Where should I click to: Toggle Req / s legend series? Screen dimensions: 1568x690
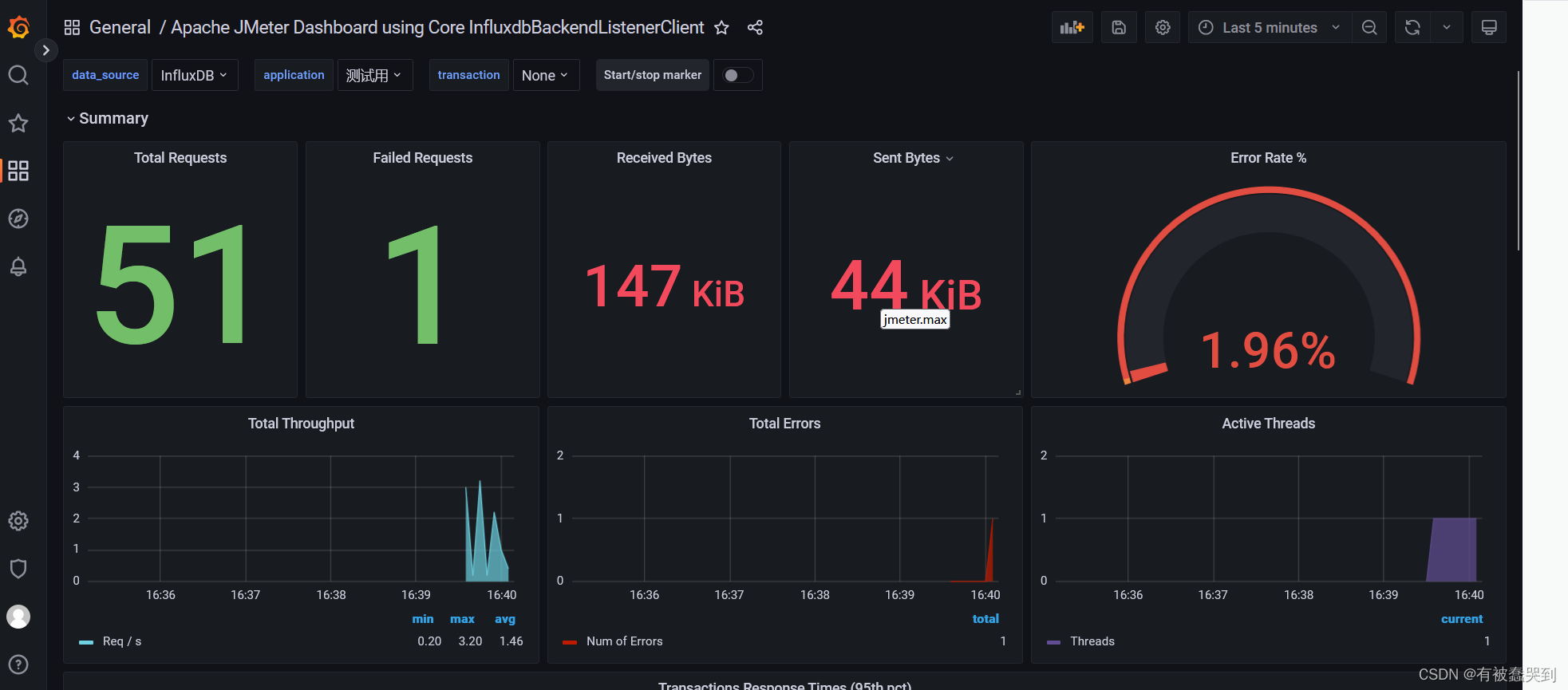tap(122, 641)
